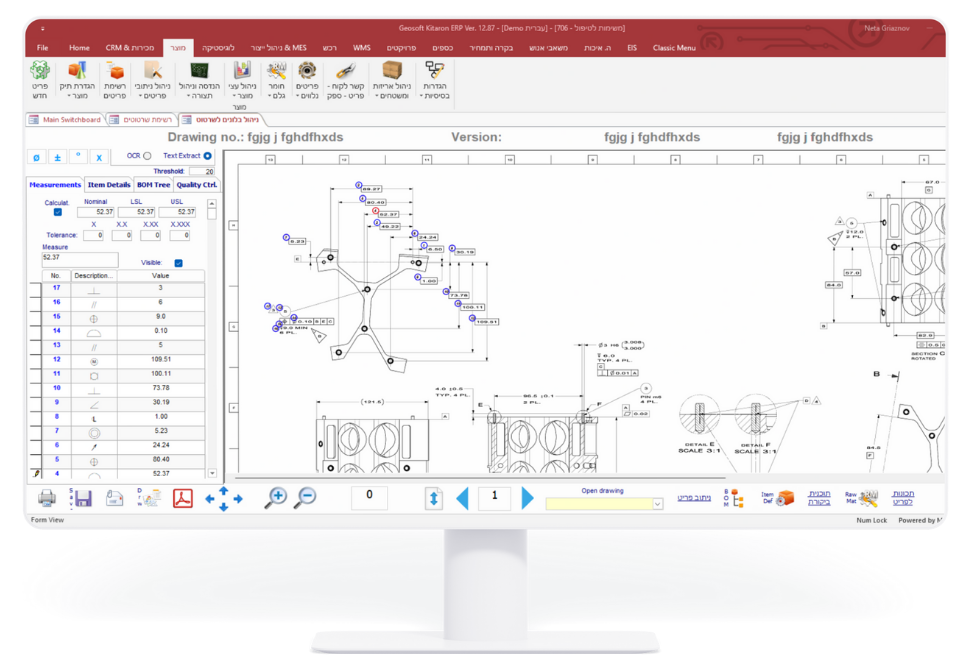The height and width of the screenshot is (670, 970).
Task: Select the diameter symbol button
Action: pyautogui.click(x=36, y=157)
